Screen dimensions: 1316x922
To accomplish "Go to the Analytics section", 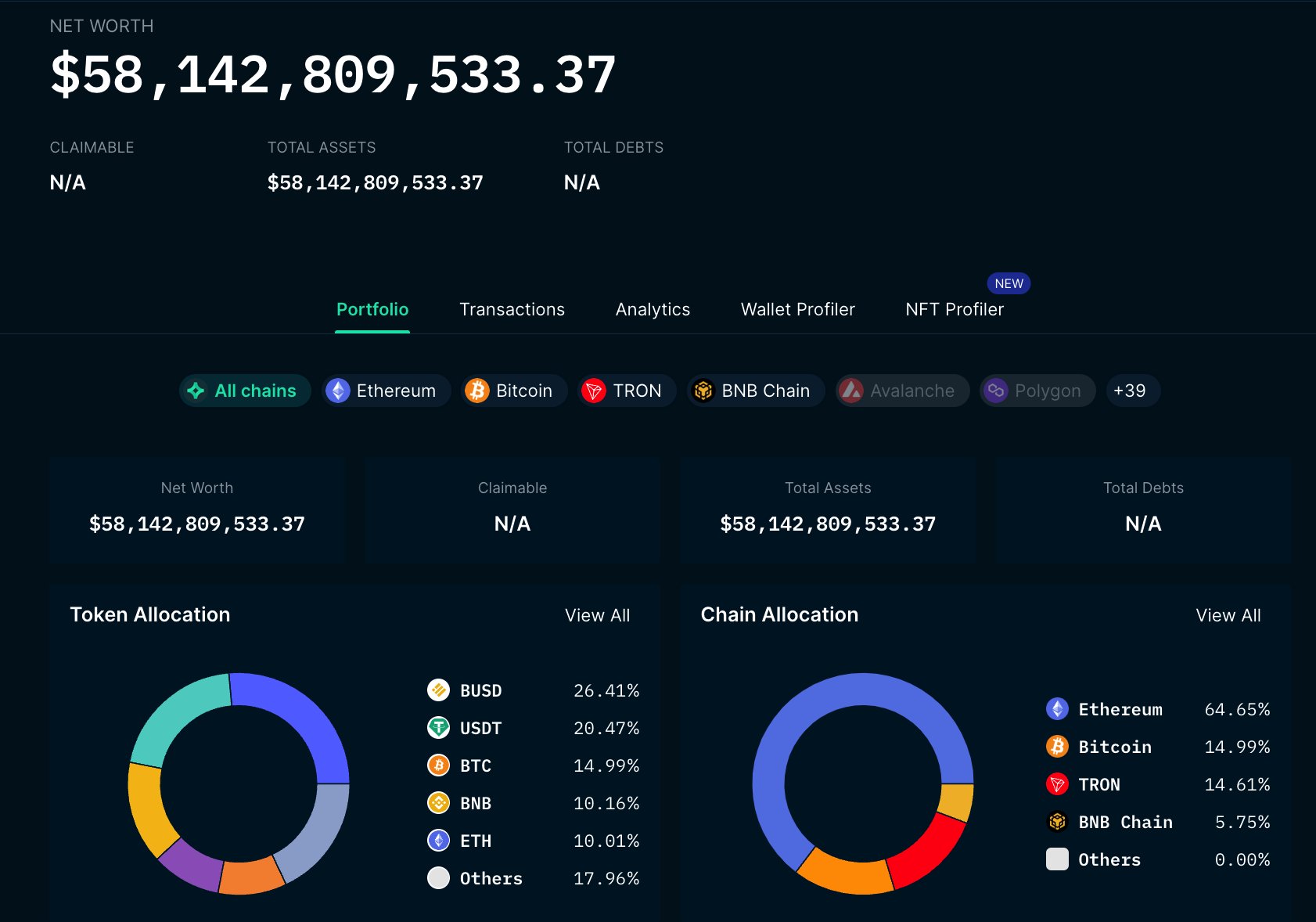I will tap(653, 309).
